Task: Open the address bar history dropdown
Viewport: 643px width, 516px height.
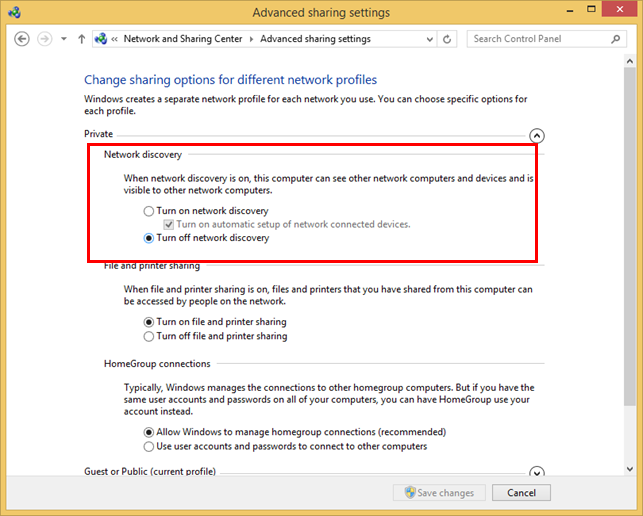Action: pyautogui.click(x=429, y=39)
